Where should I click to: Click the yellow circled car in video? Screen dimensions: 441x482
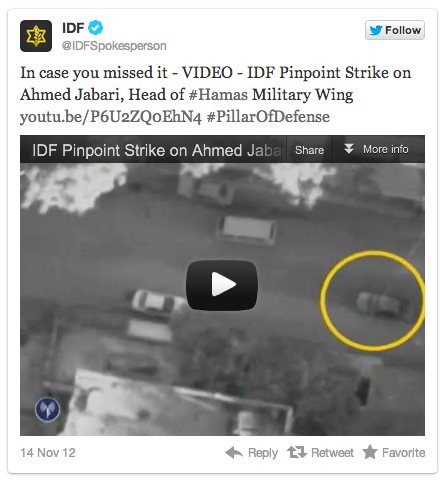(381, 303)
